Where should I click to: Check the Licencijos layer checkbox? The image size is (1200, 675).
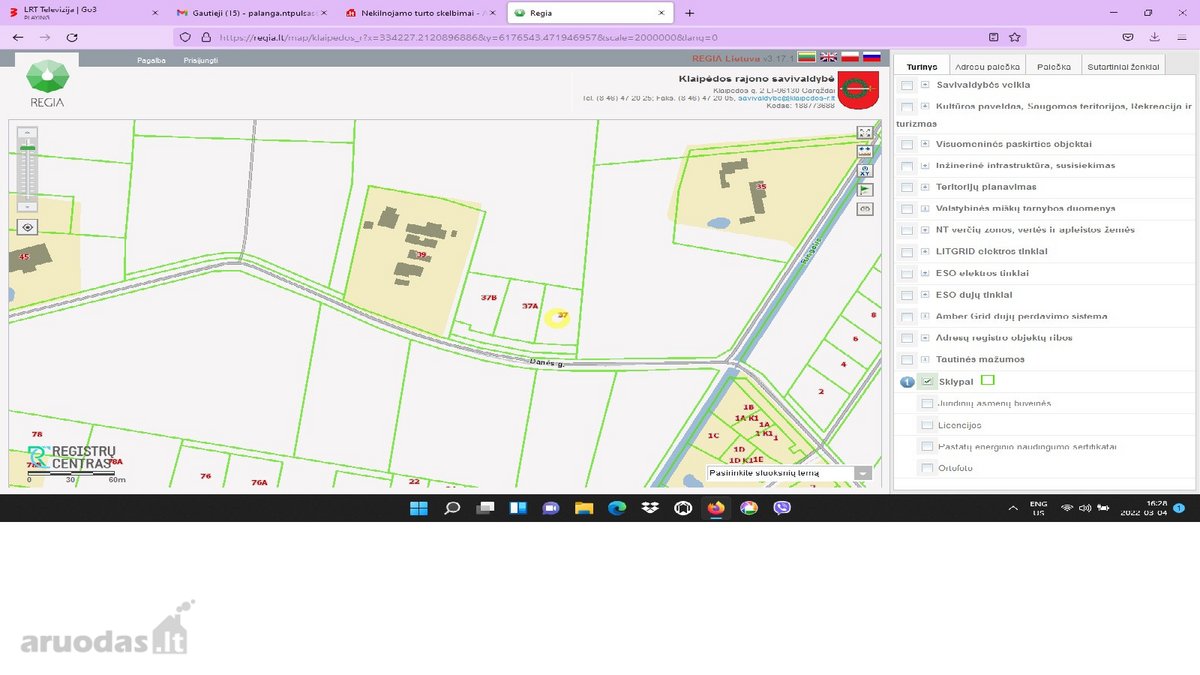(928, 425)
